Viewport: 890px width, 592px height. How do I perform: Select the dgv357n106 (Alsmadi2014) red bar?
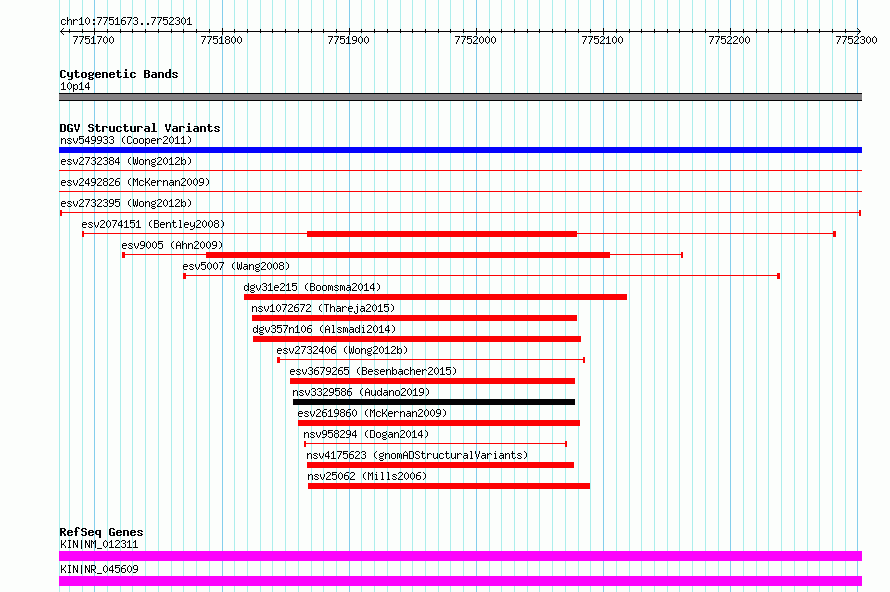417,339
